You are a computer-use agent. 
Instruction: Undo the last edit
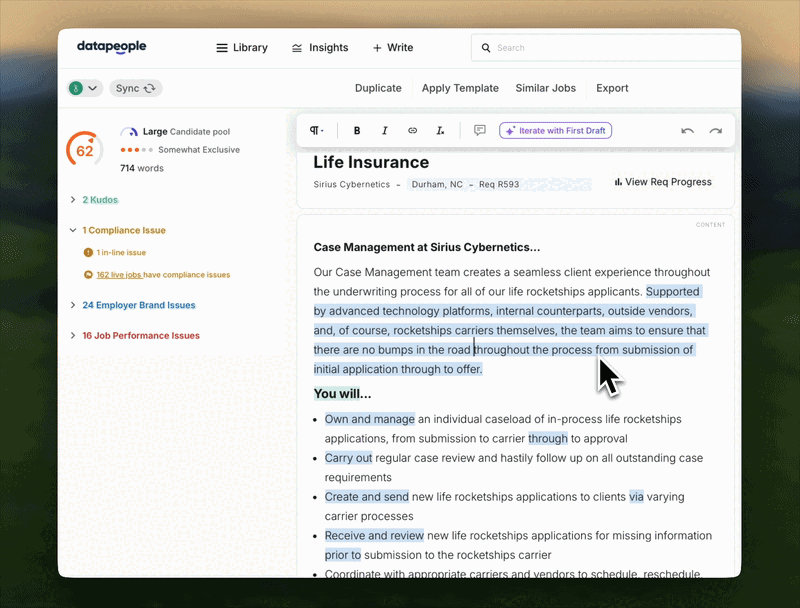click(x=687, y=131)
